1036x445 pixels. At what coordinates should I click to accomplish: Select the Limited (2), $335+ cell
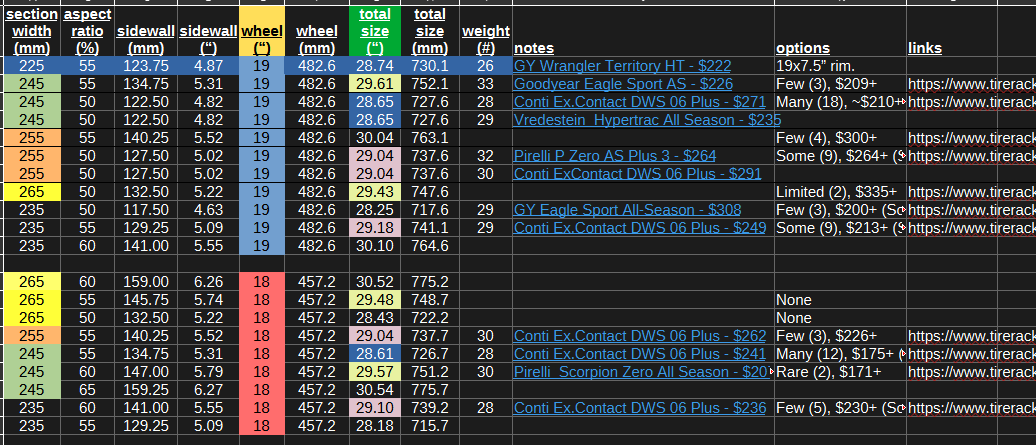coord(840,191)
